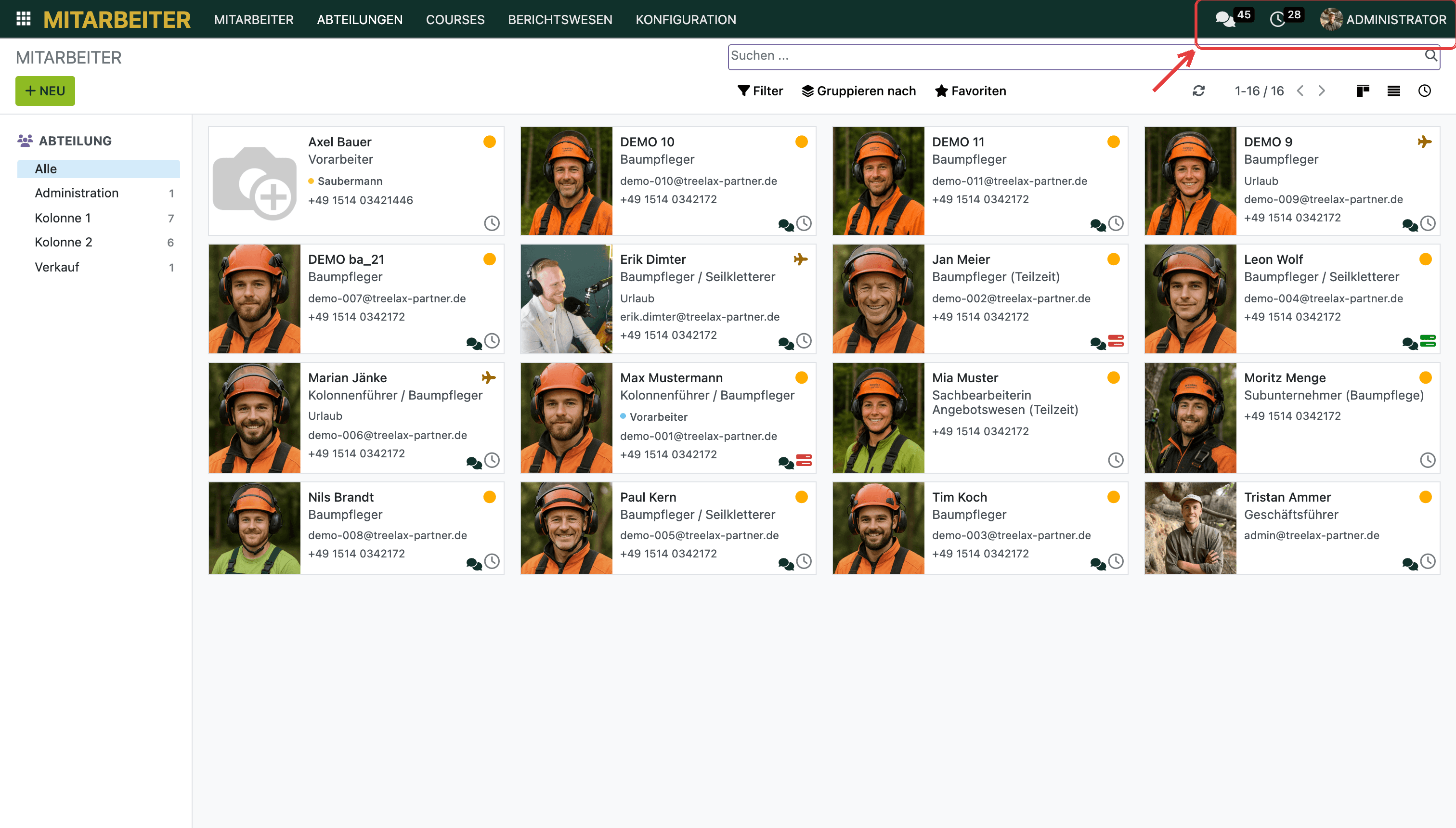Click the refresh icon next to the pager

coord(1198,91)
